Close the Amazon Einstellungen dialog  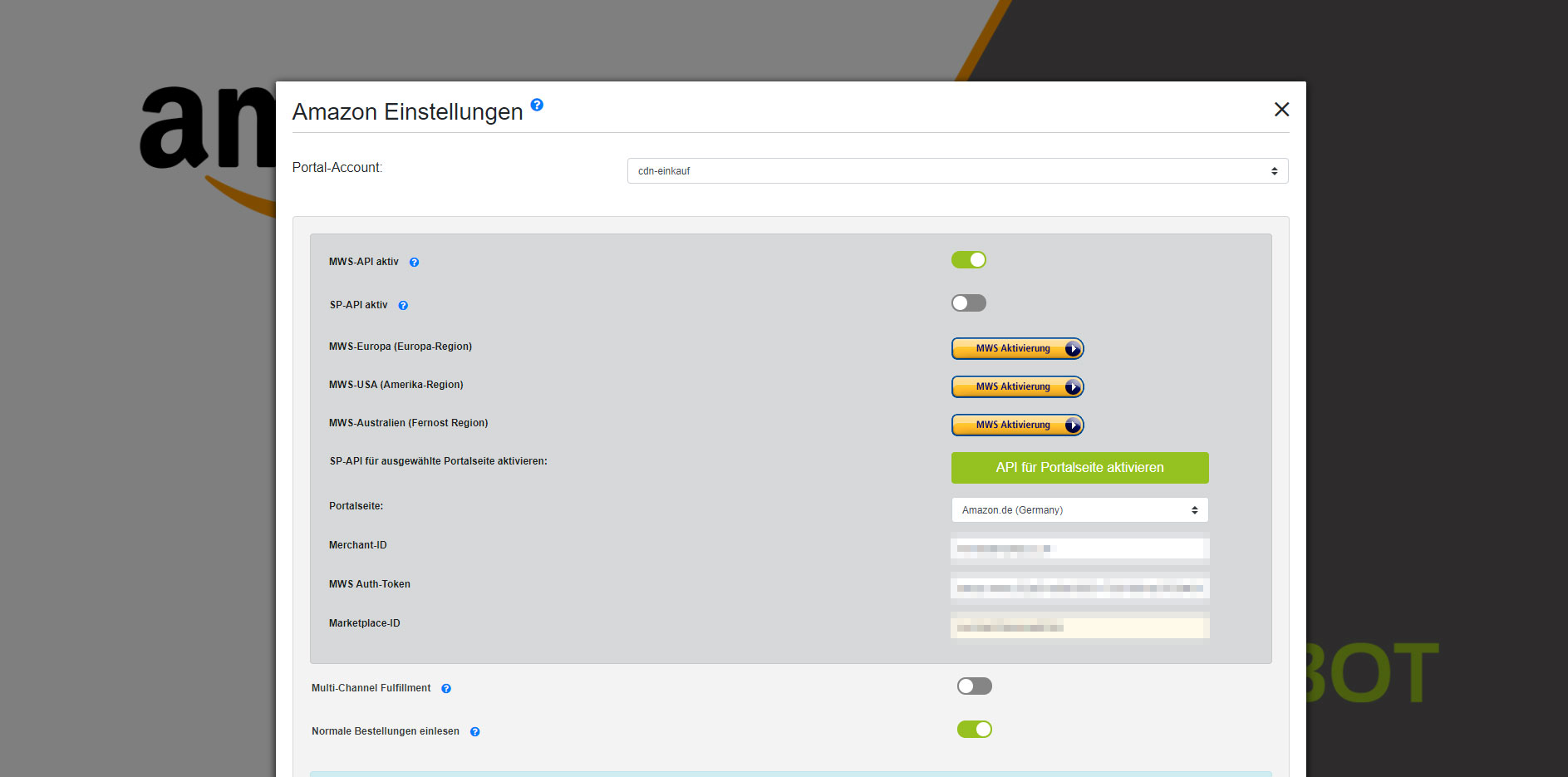pos(1281,110)
